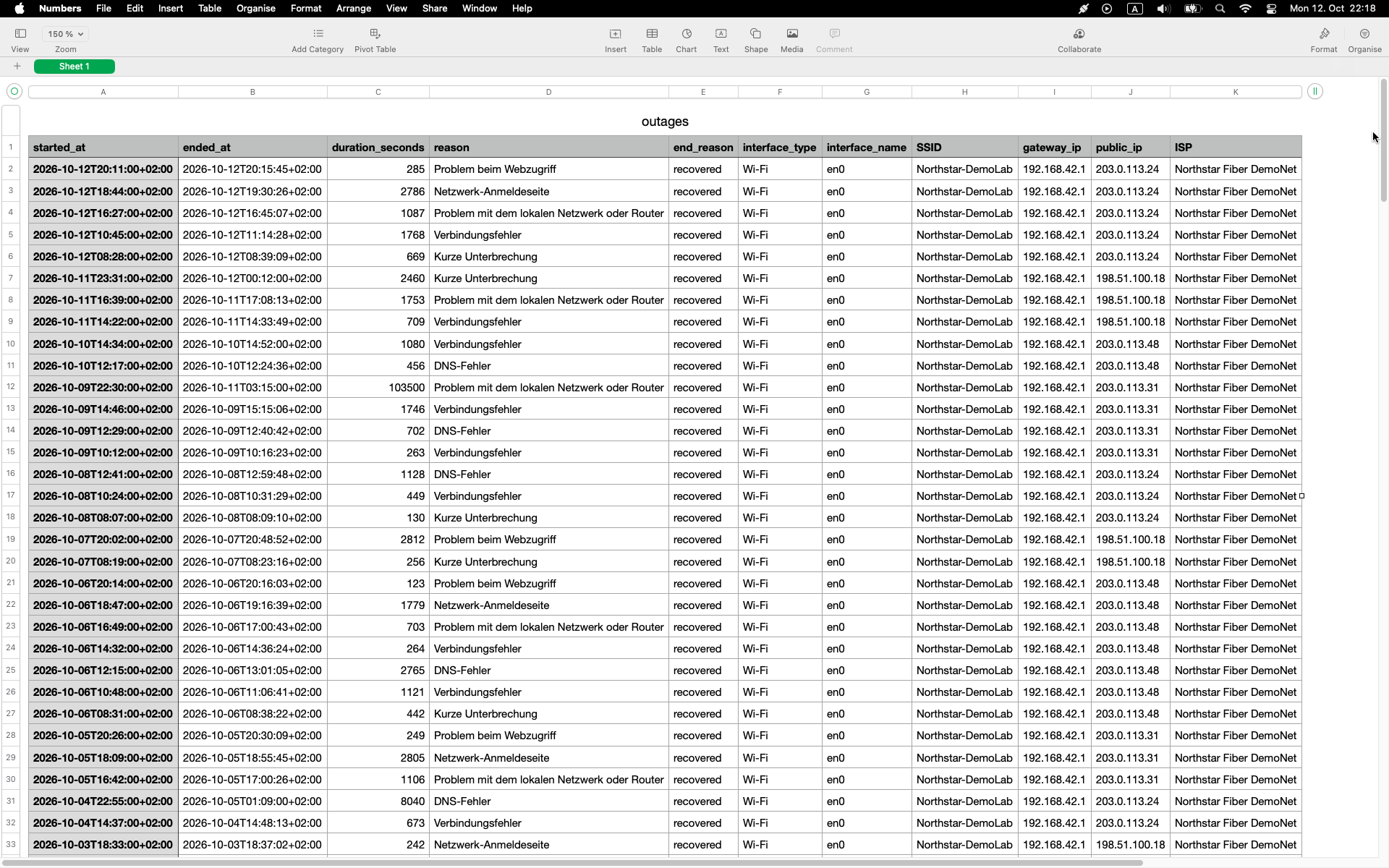Open the 150 % zoom dropdown
This screenshot has height=868, width=1389.
click(x=65, y=34)
